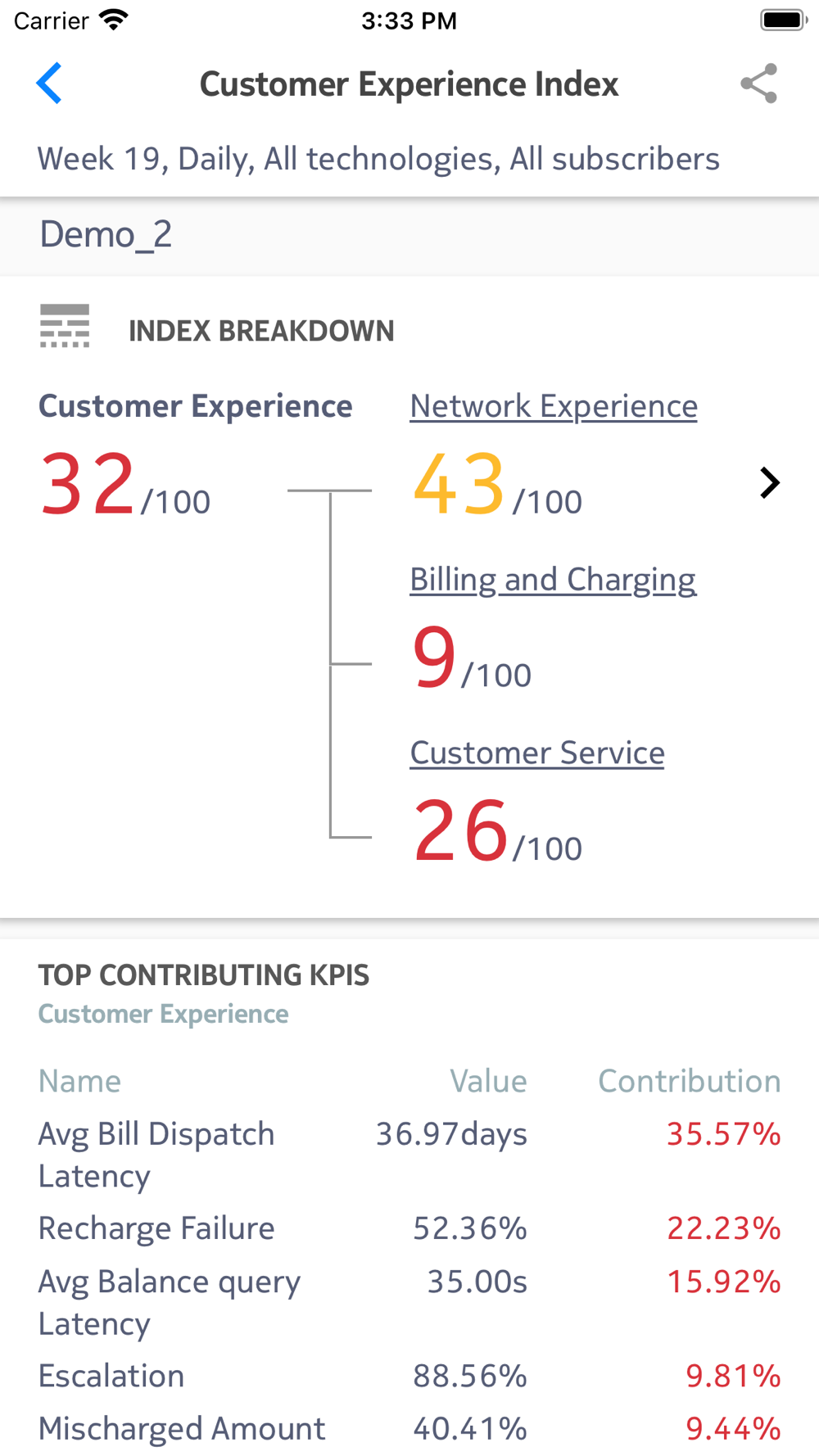The height and width of the screenshot is (1456, 819).
Task: Tap the Customer Service score 26
Action: coord(498,832)
